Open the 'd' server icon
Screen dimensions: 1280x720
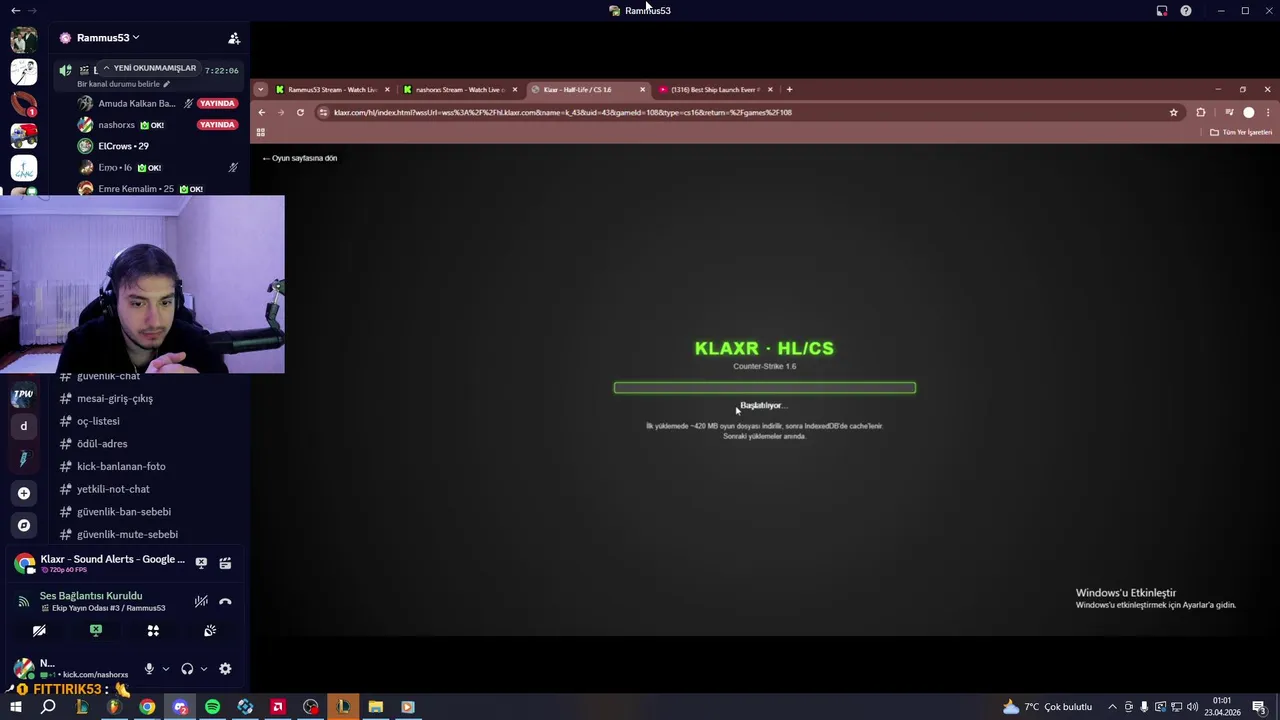coord(24,426)
